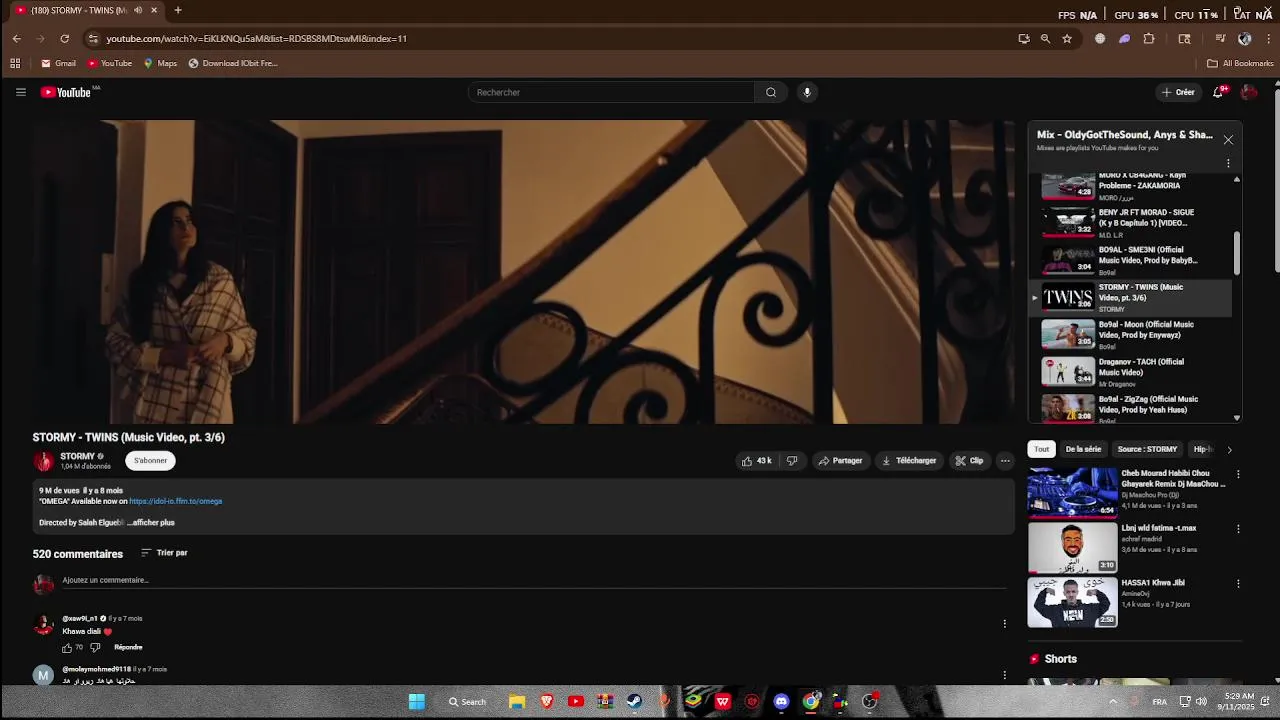
Task: Open the idol-io.ffm.to/omega link
Action: click(x=176, y=501)
